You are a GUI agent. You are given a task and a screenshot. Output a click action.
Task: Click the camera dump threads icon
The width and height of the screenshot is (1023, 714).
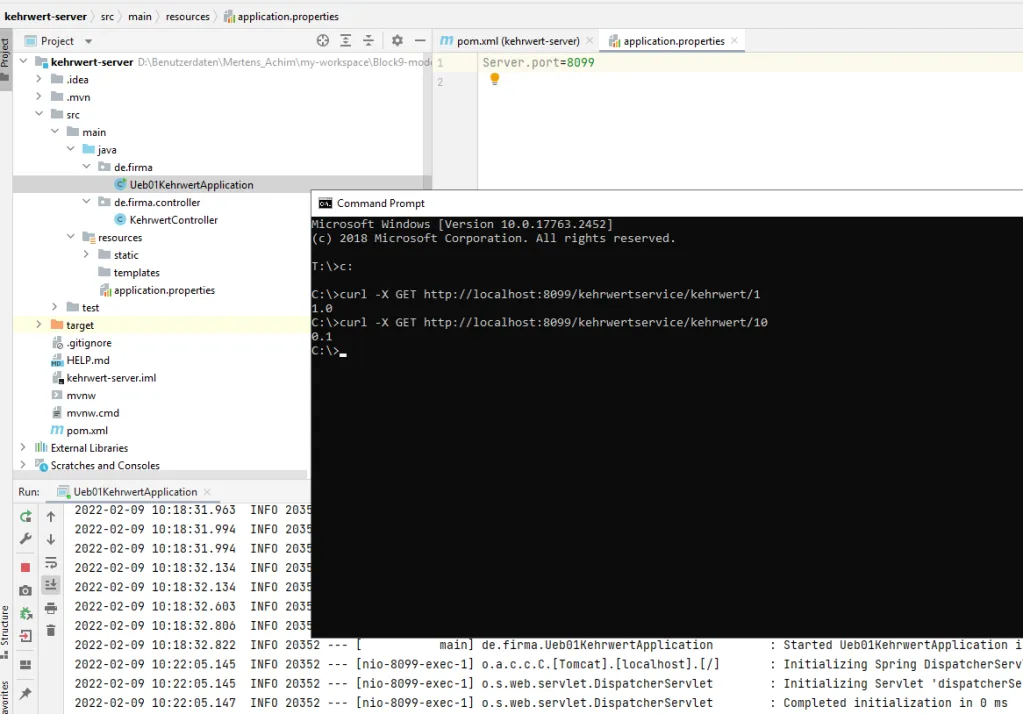coord(25,590)
